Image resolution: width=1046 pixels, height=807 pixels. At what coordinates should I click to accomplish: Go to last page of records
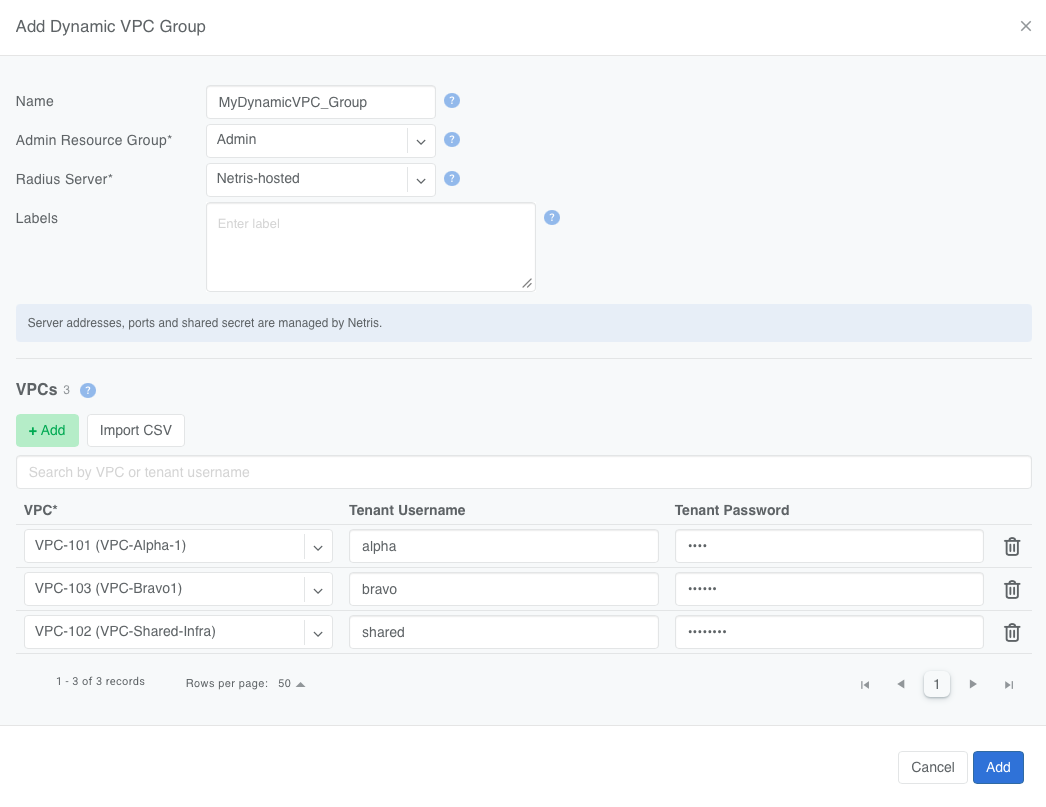point(1009,684)
